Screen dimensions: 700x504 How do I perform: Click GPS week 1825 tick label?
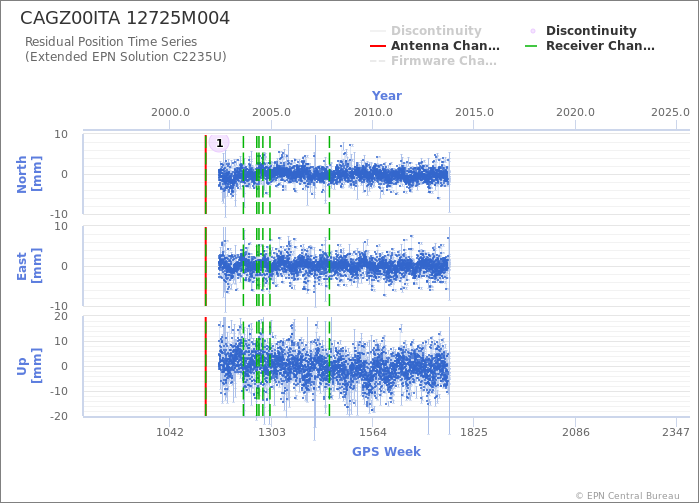tap(474, 432)
